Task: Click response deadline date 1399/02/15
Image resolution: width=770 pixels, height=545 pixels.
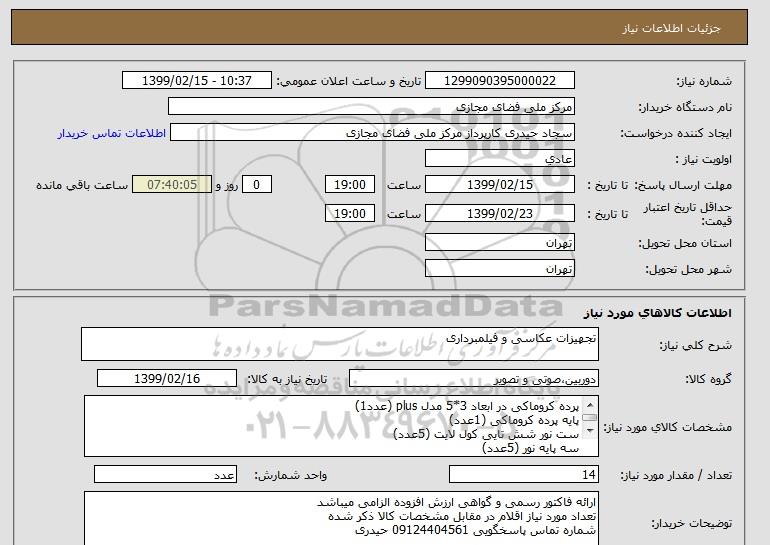Action: pyautogui.click(x=499, y=185)
